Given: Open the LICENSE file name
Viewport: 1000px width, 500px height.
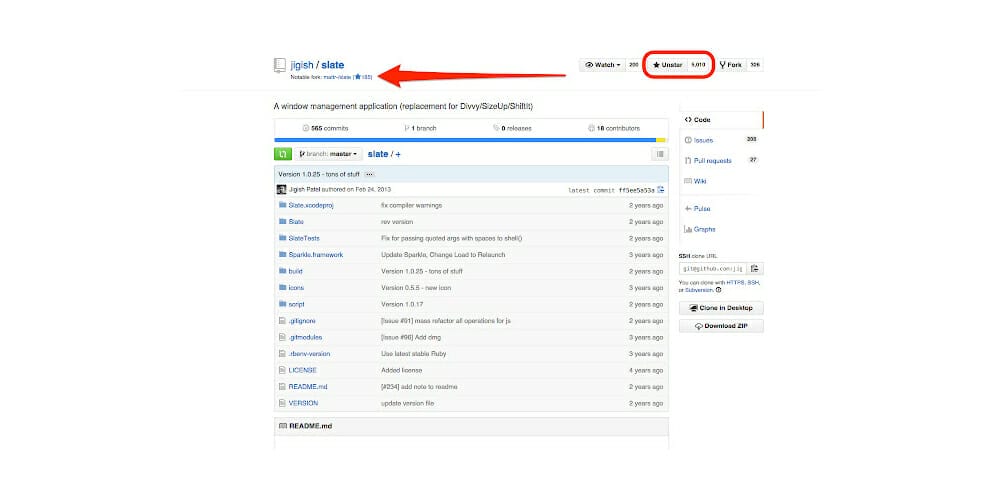Looking at the screenshot, I should (x=302, y=370).
